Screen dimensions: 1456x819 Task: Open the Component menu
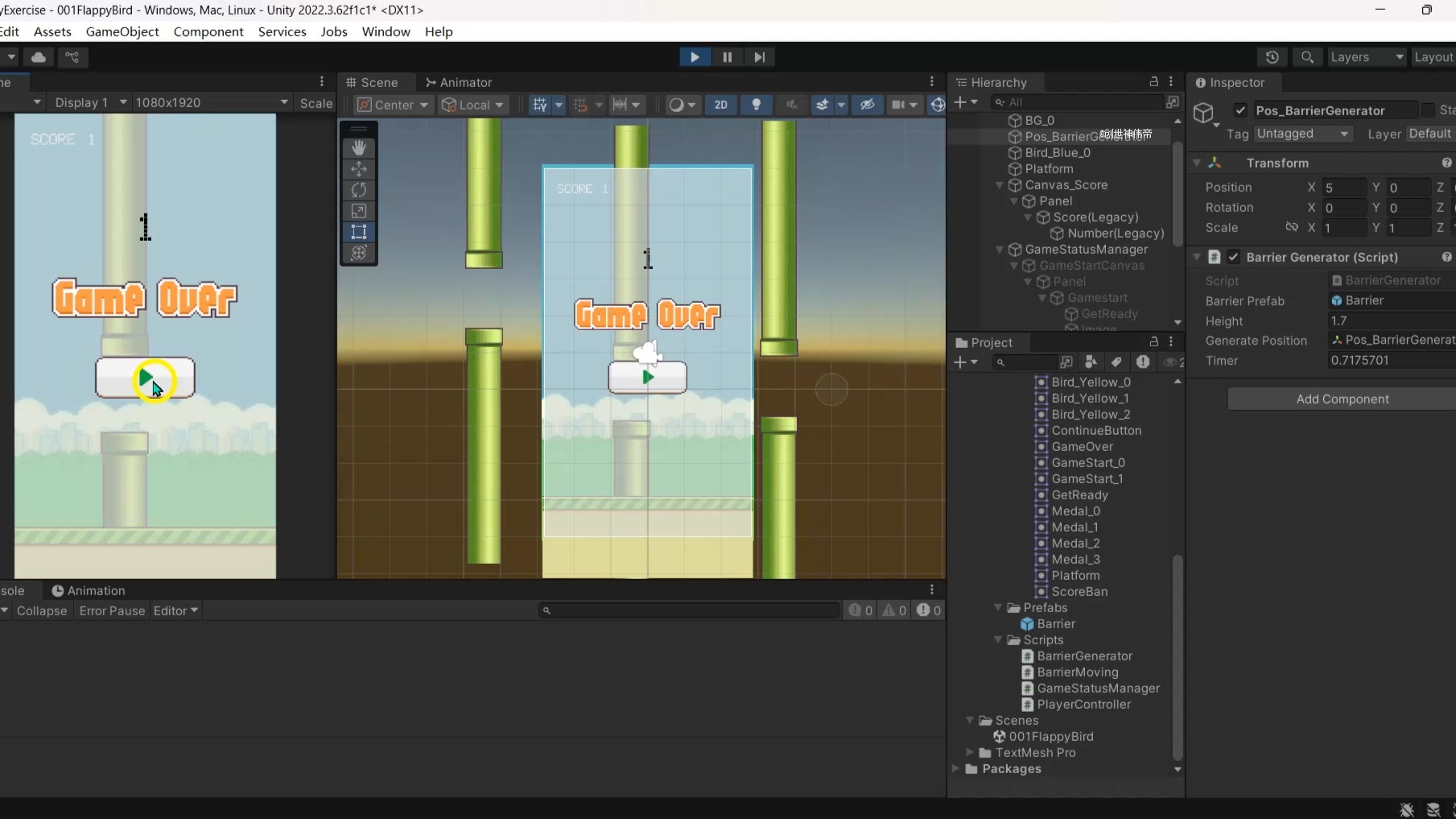[208, 31]
